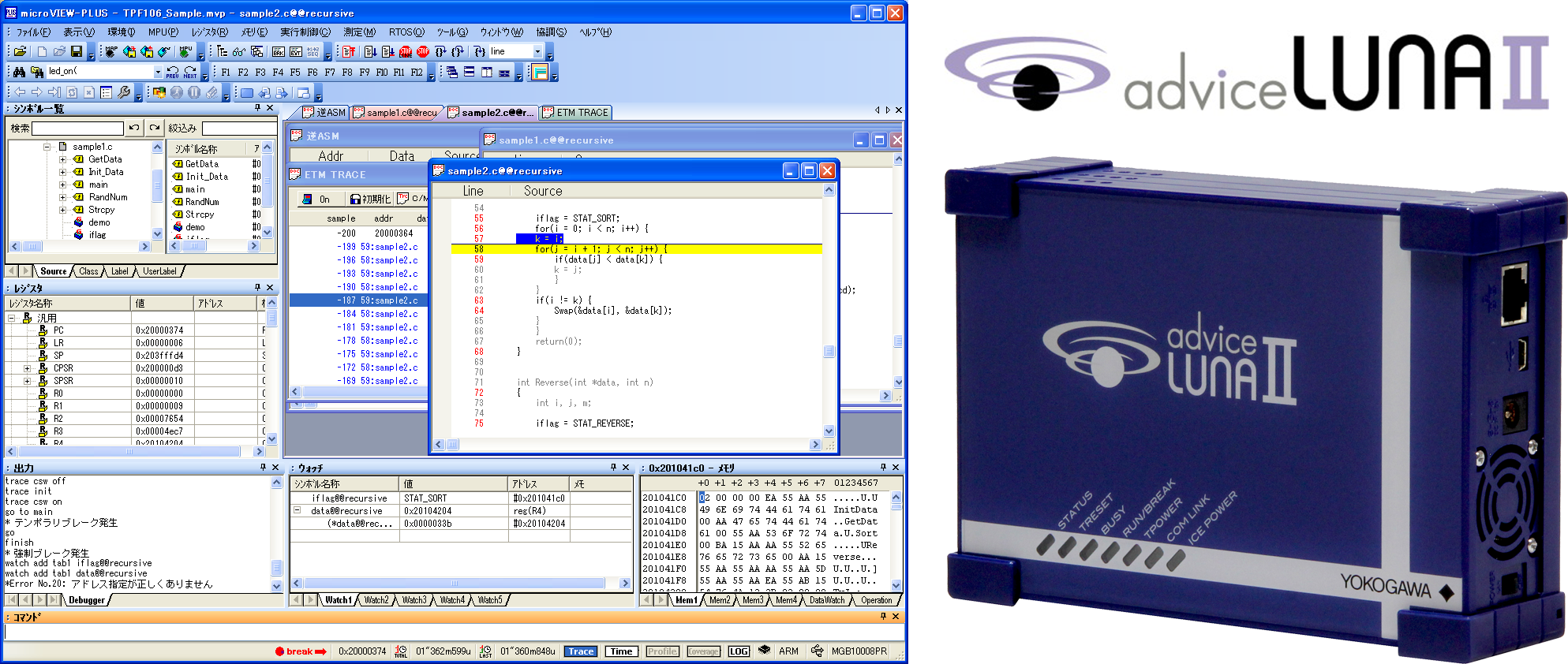Switch to the DataWatch tab

click(x=827, y=600)
